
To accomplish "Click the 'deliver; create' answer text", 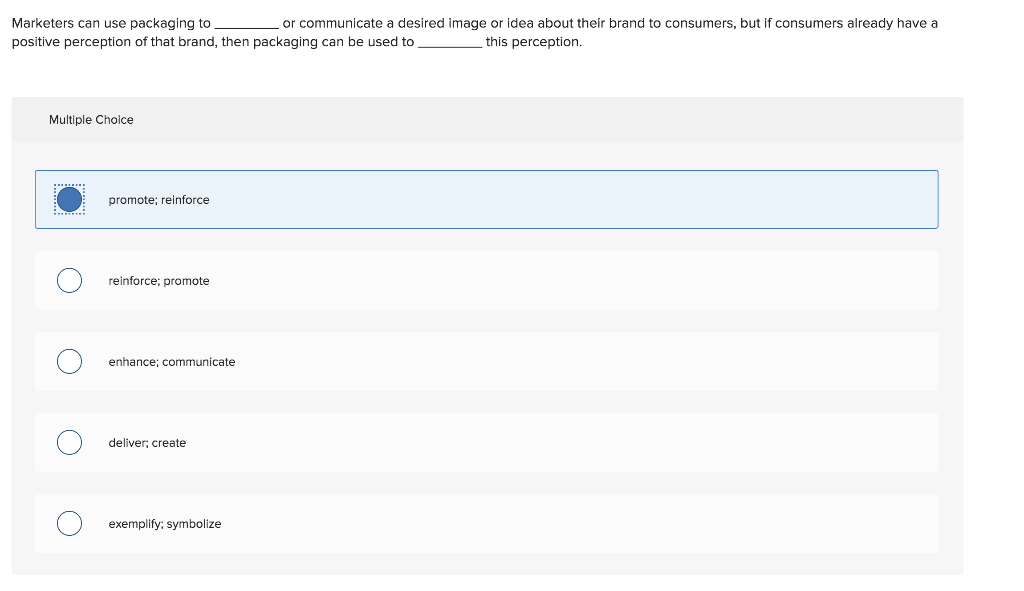I will click(x=147, y=443).
